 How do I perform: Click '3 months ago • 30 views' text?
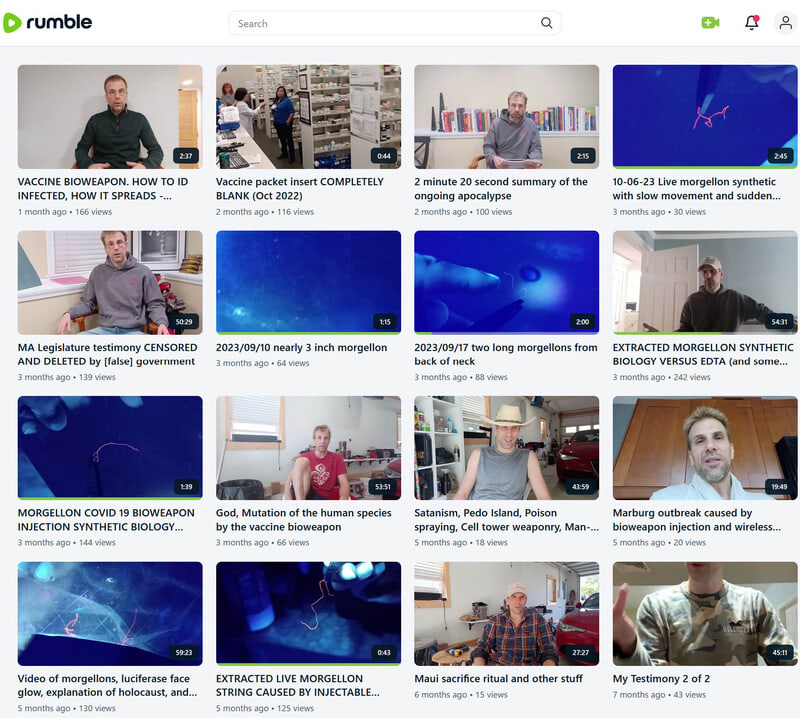(659, 212)
